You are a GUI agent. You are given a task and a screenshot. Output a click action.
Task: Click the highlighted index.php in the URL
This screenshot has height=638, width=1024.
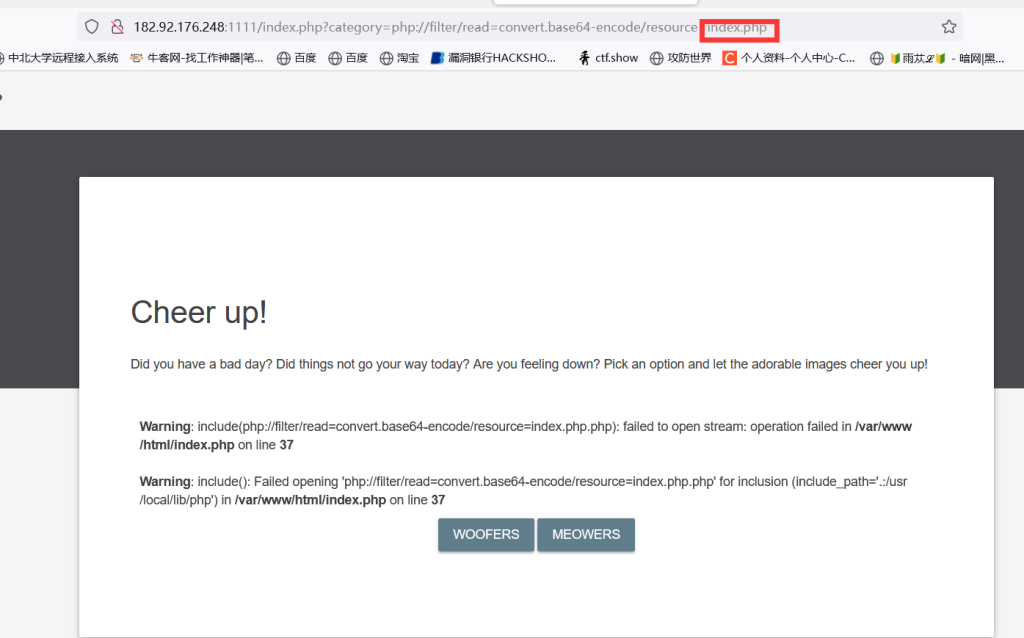tap(738, 27)
